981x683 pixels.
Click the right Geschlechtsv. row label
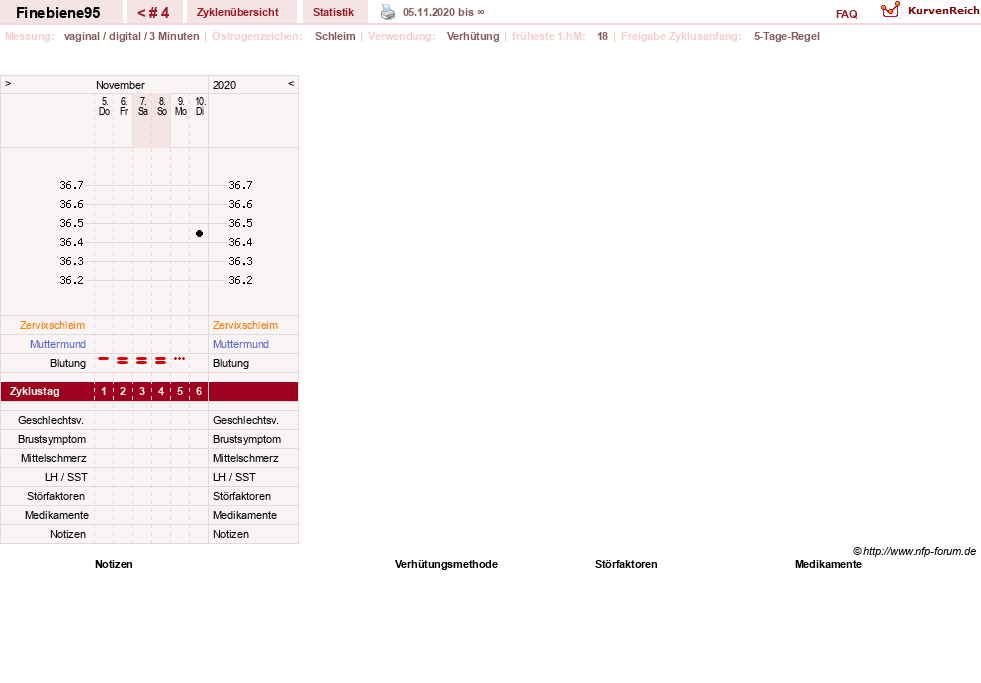point(246,420)
